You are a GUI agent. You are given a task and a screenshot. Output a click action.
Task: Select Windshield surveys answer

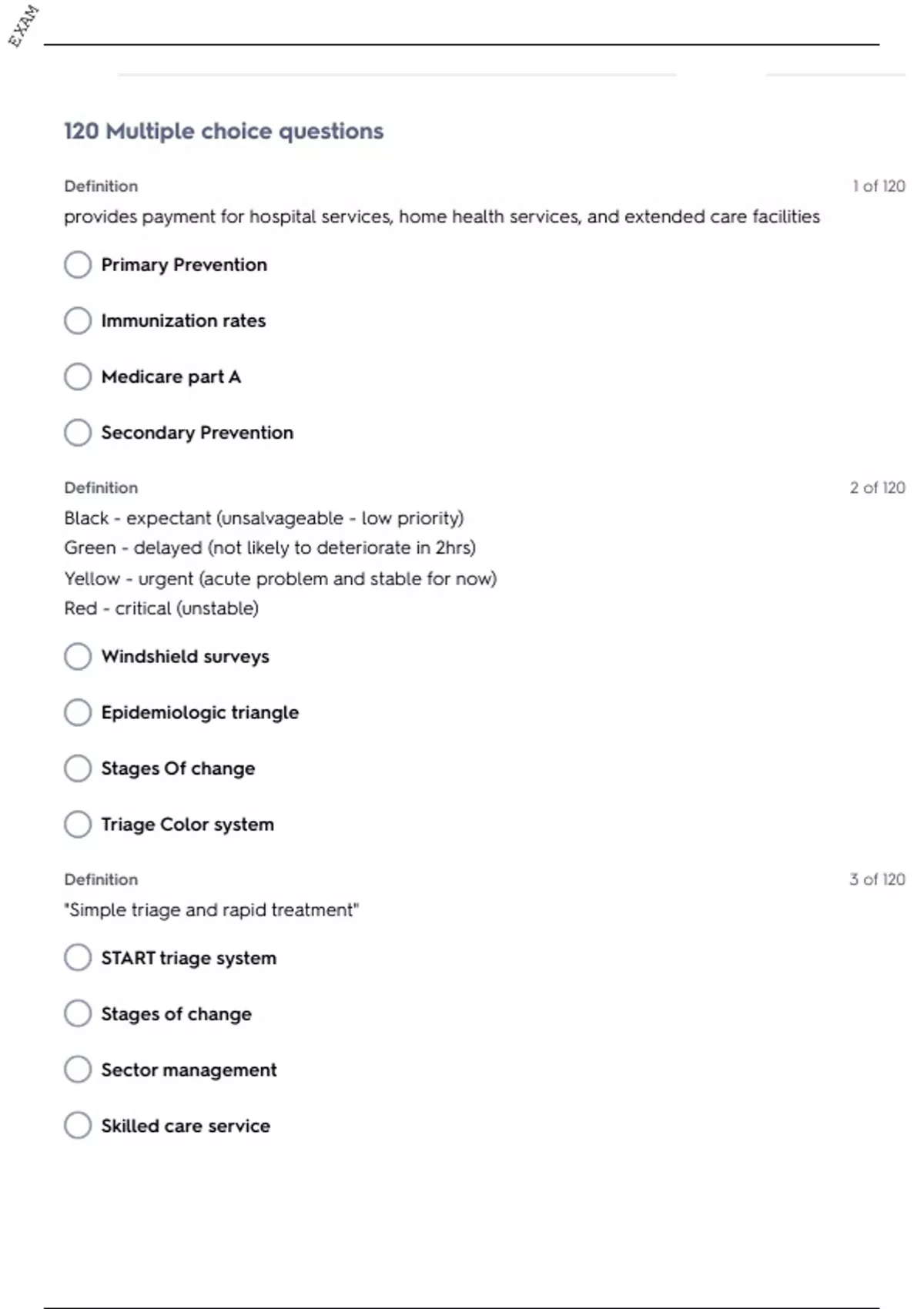pyautogui.click(x=78, y=657)
